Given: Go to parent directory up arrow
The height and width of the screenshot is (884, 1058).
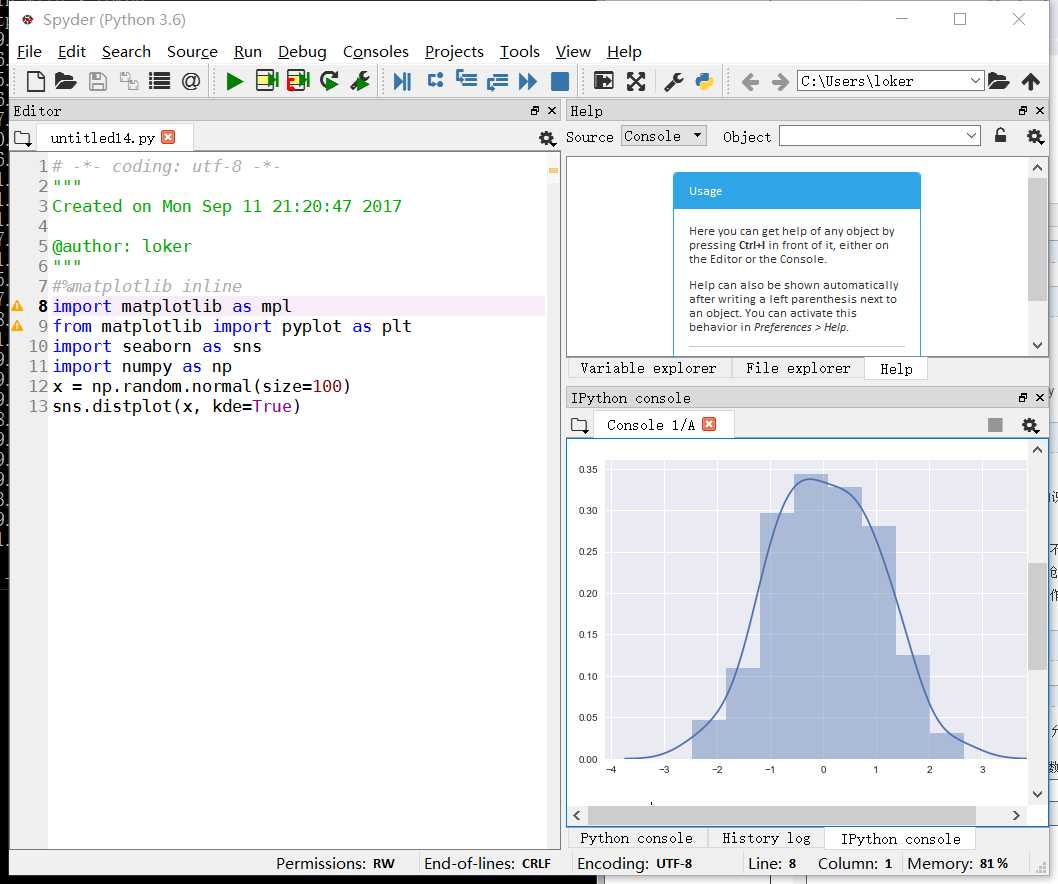Looking at the screenshot, I should 1030,82.
